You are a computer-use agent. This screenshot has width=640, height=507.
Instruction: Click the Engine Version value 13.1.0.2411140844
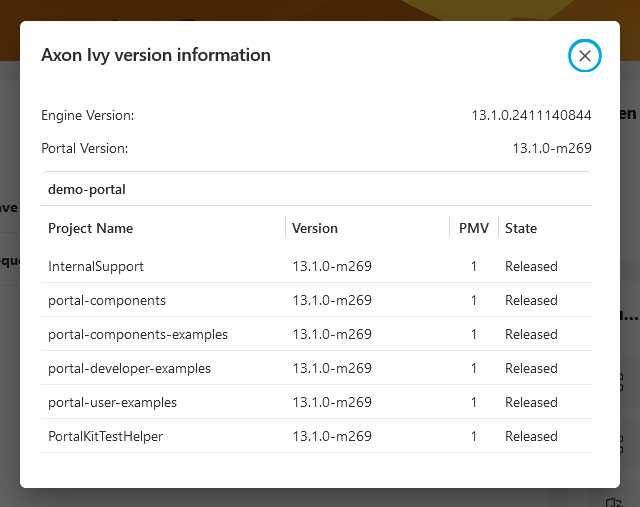point(531,116)
